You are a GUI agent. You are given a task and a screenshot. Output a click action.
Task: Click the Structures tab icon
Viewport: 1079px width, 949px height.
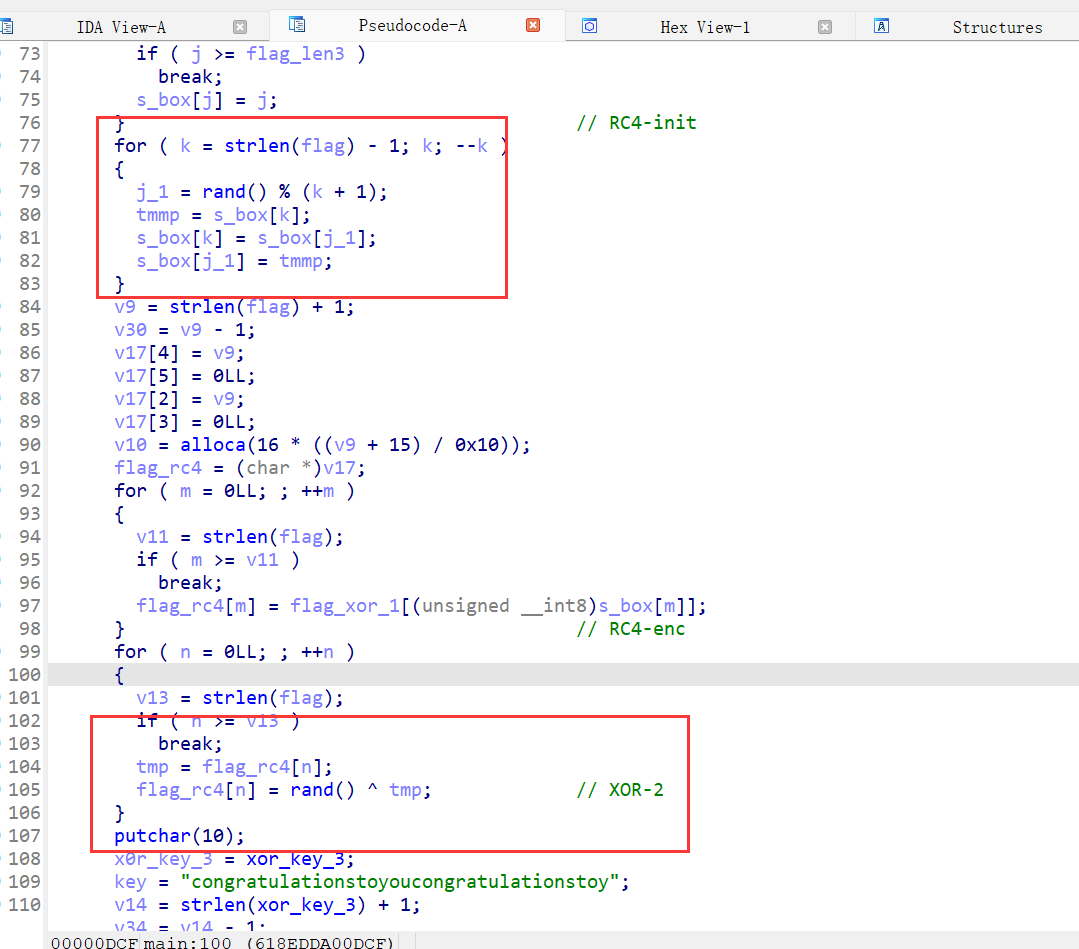[x=882, y=26]
